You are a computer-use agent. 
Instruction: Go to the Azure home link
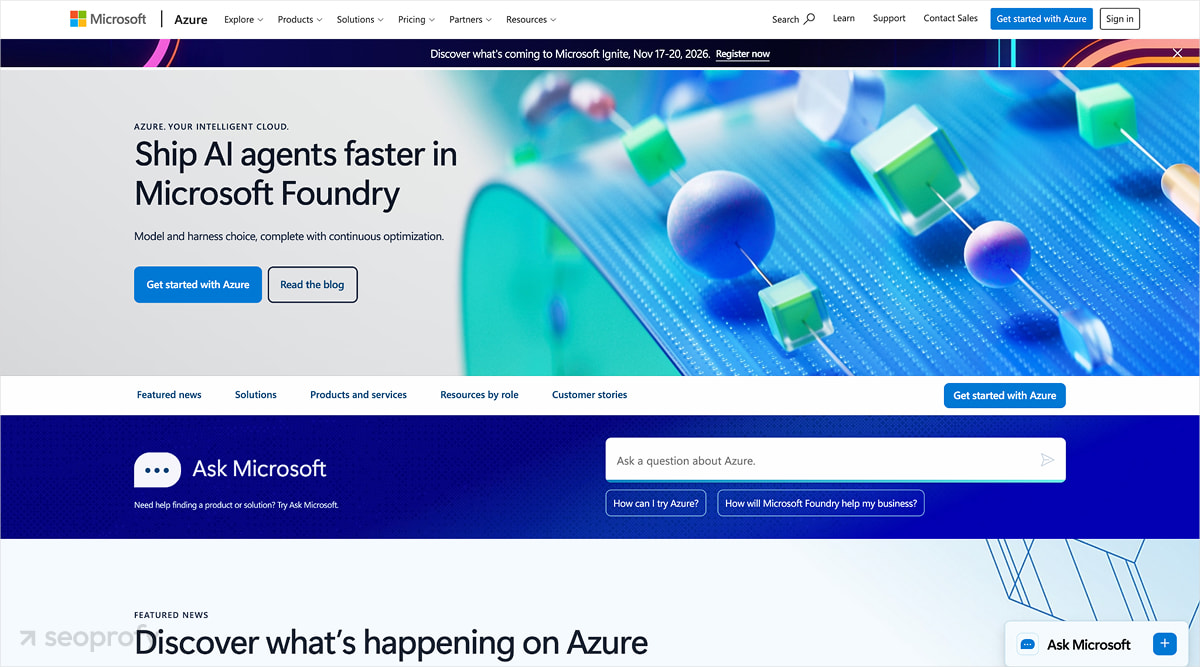191,19
